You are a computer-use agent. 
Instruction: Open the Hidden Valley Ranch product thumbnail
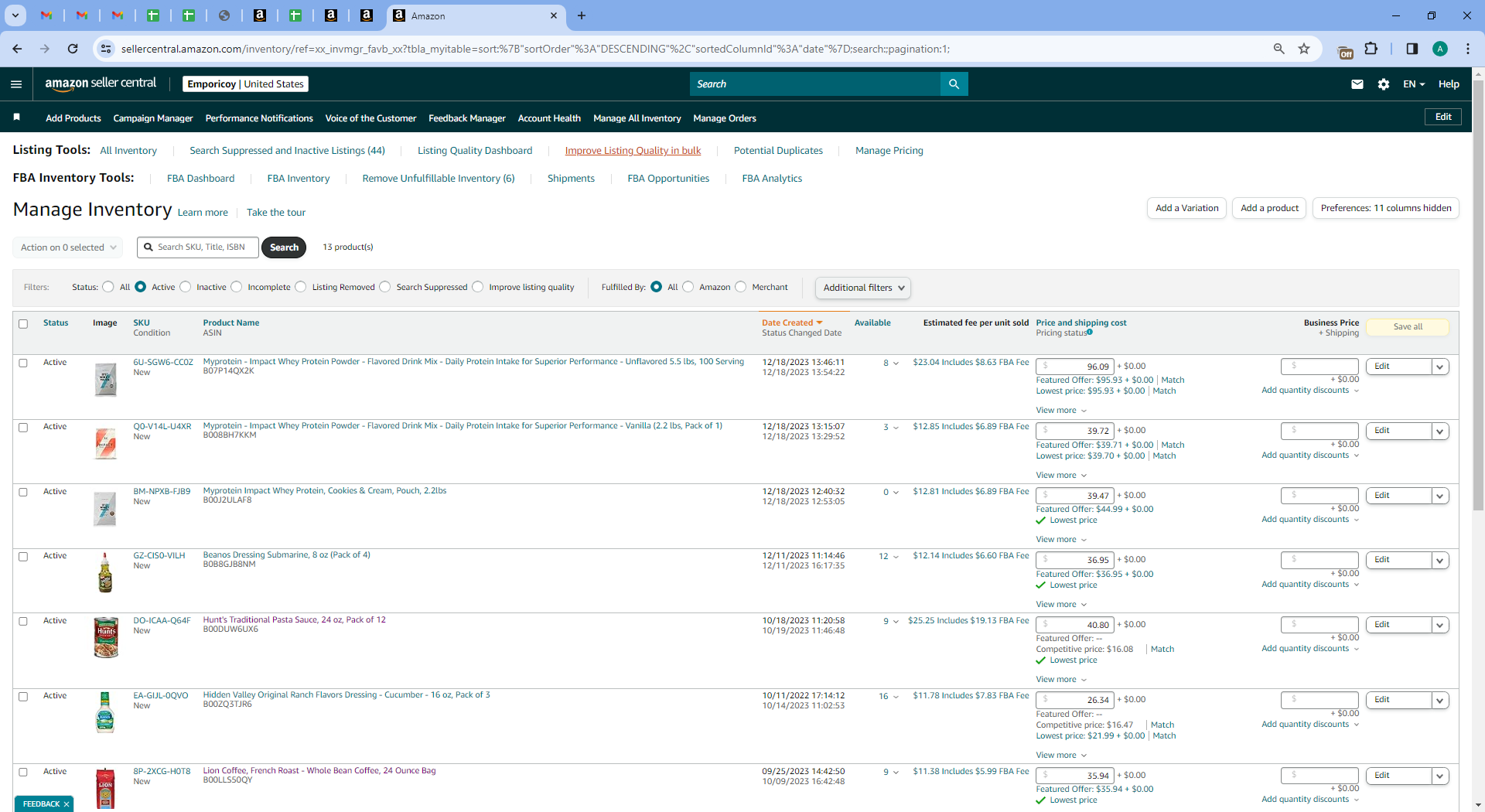[105, 712]
